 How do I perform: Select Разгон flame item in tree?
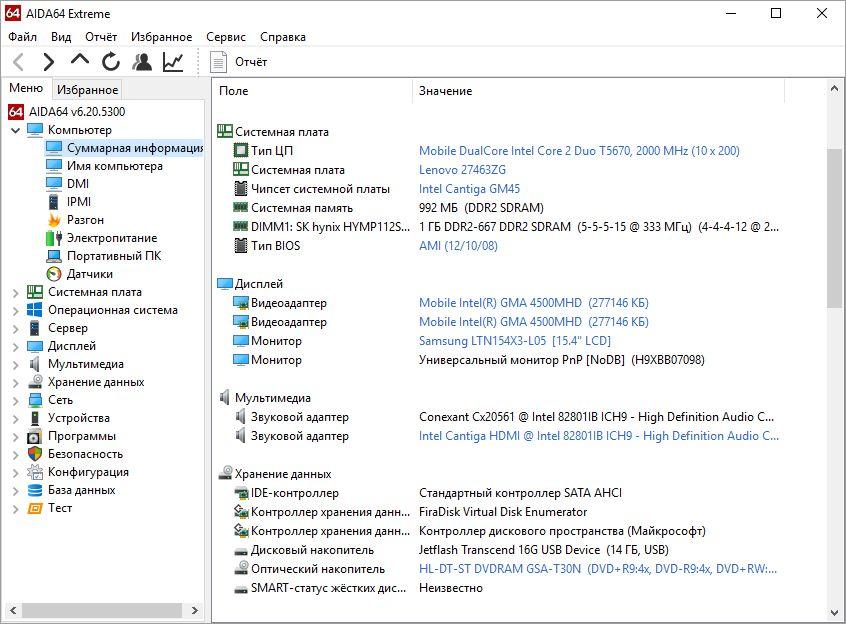click(x=84, y=220)
